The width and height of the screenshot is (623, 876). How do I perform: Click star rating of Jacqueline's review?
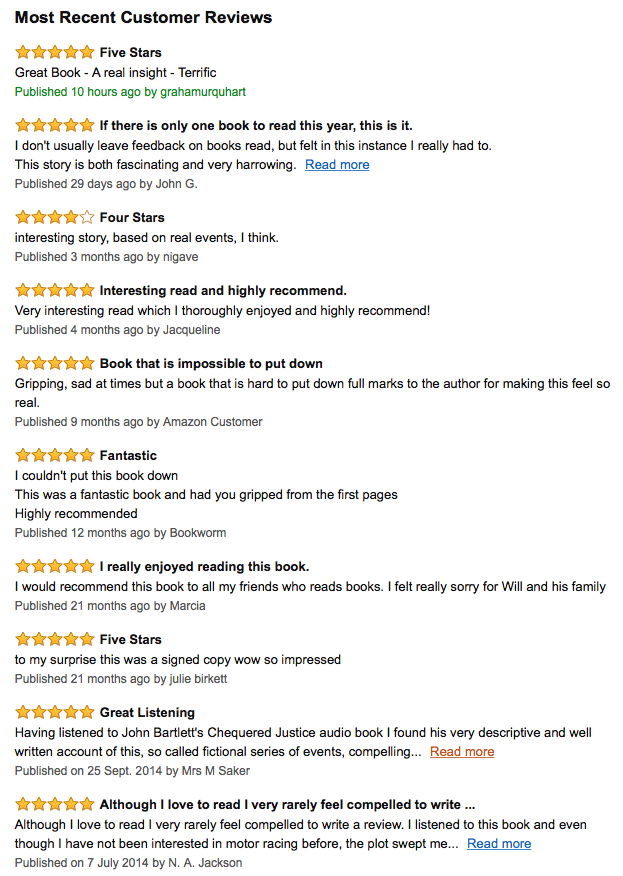(55, 291)
